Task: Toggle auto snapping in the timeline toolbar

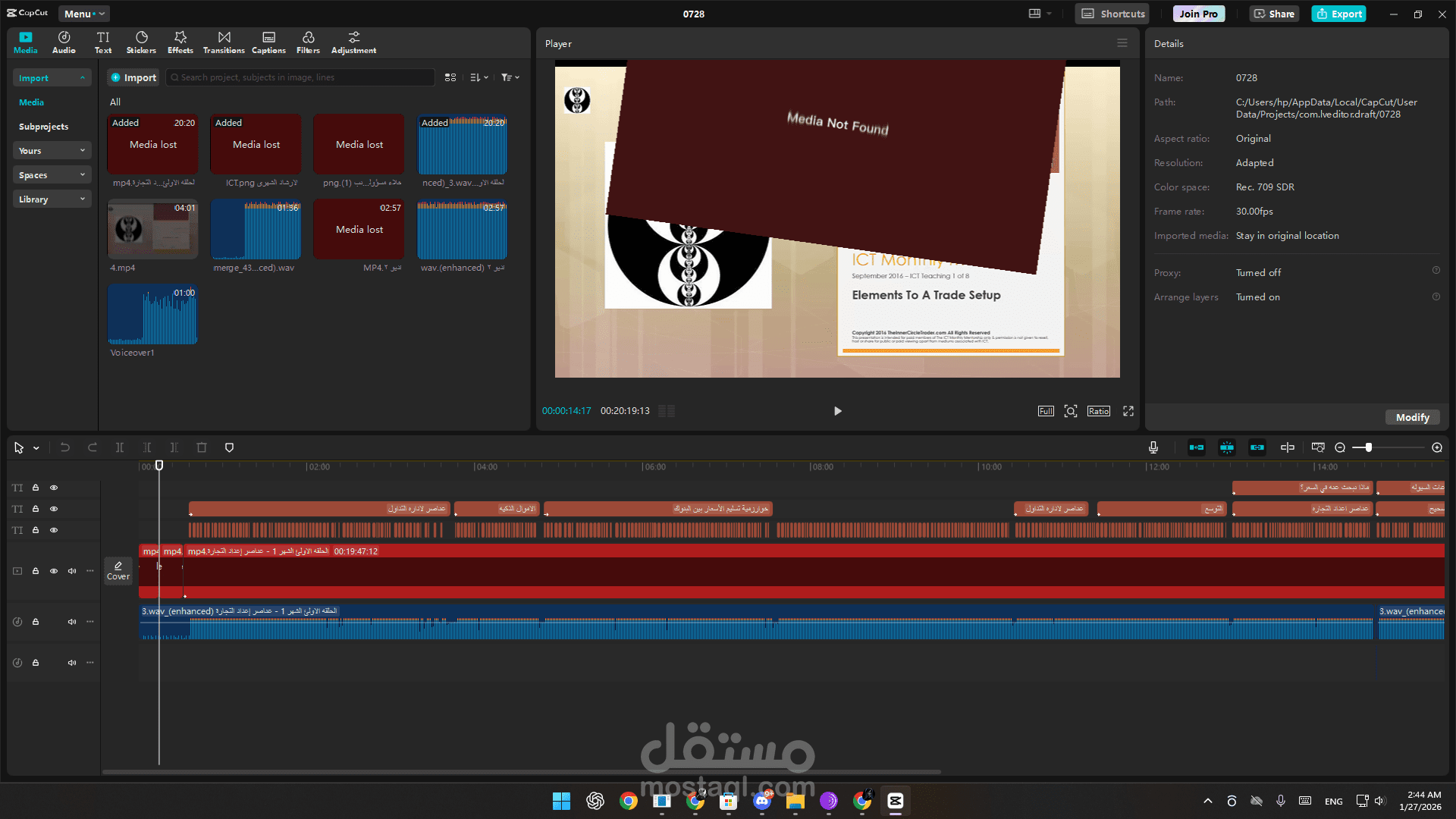Action: tap(1227, 447)
